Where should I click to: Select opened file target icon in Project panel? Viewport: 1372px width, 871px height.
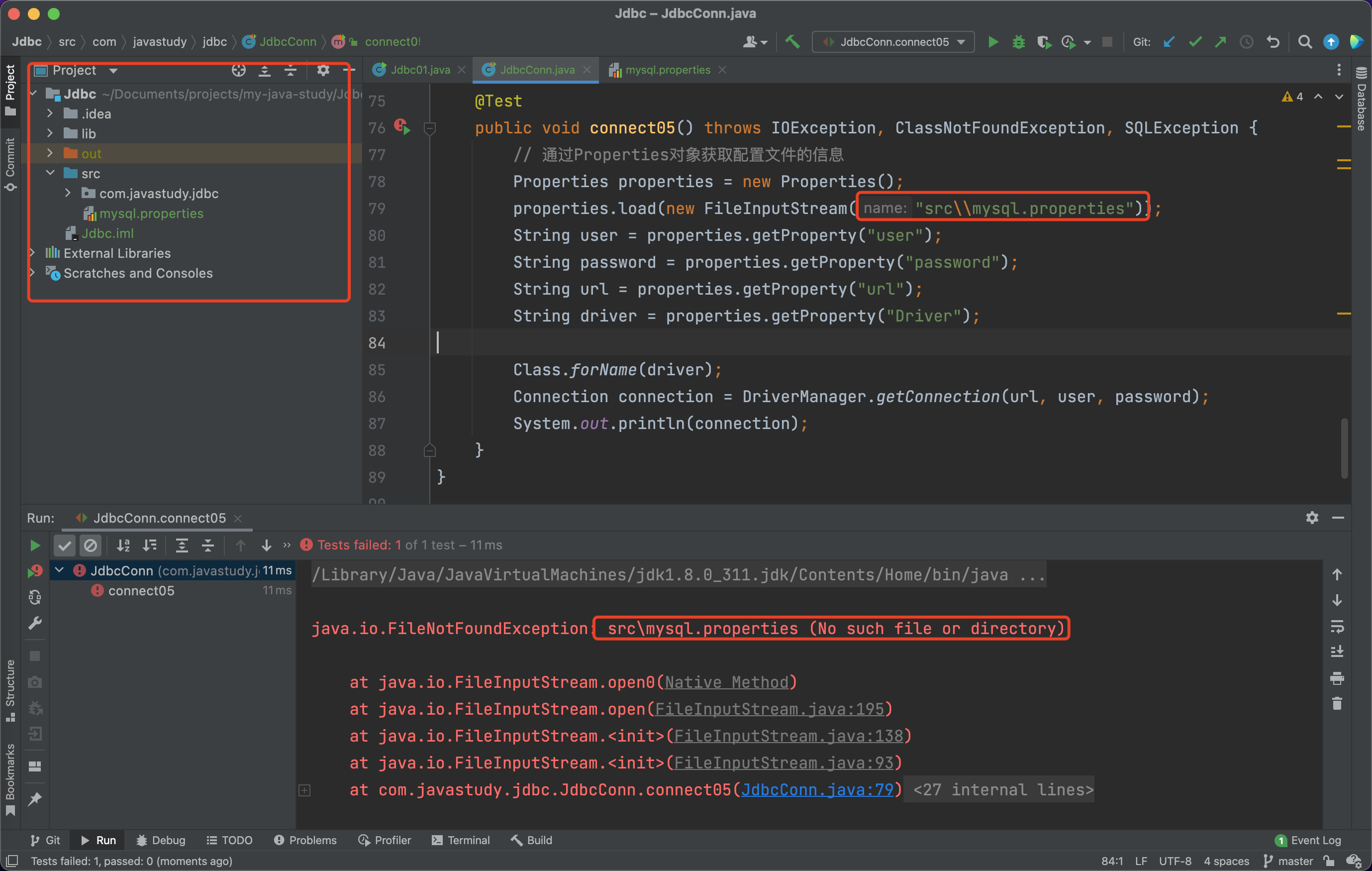click(239, 70)
